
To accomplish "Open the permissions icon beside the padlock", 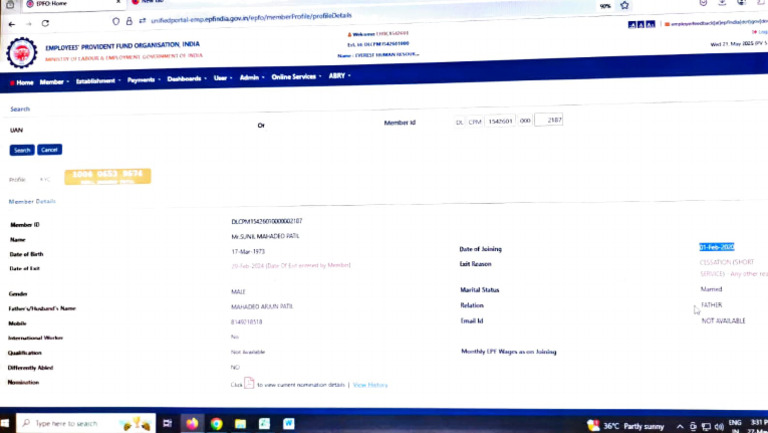I will (x=143, y=21).
